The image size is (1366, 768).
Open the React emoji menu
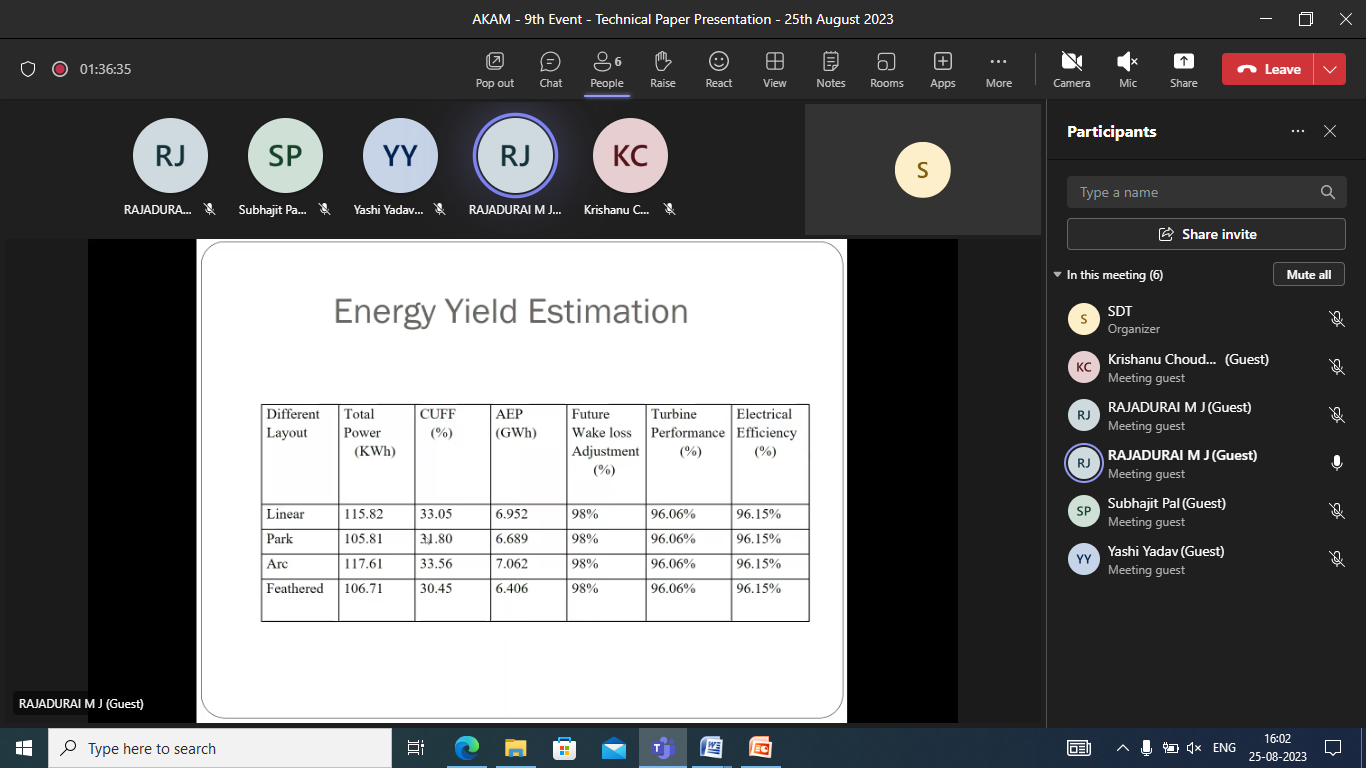[x=718, y=68]
